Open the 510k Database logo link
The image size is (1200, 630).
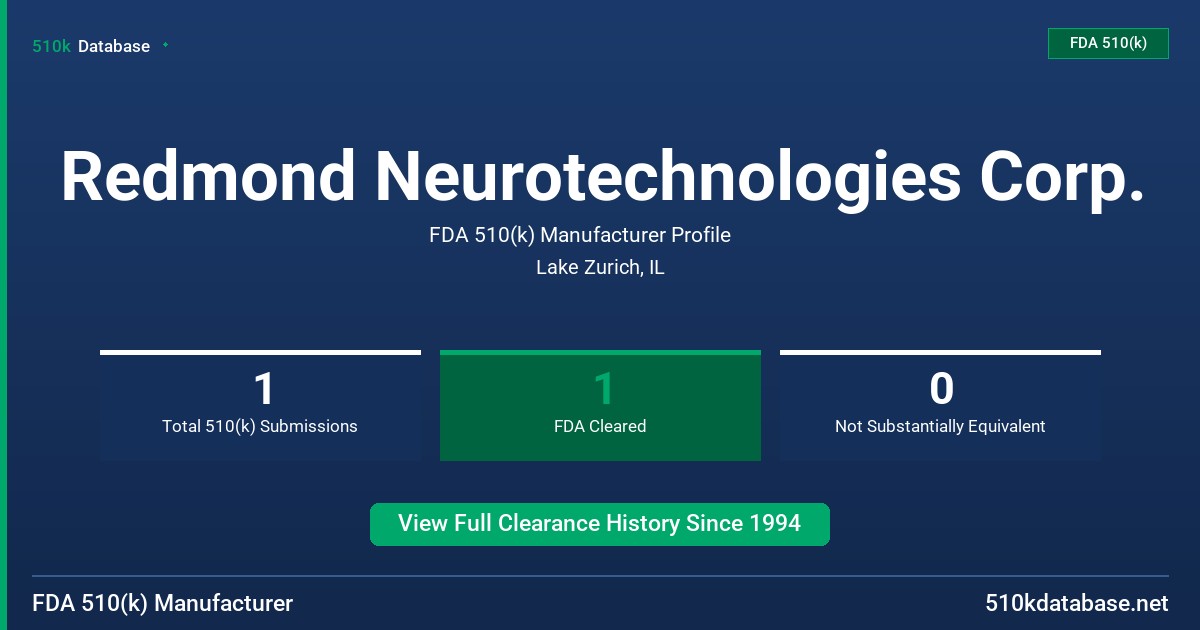pyautogui.click(x=91, y=46)
